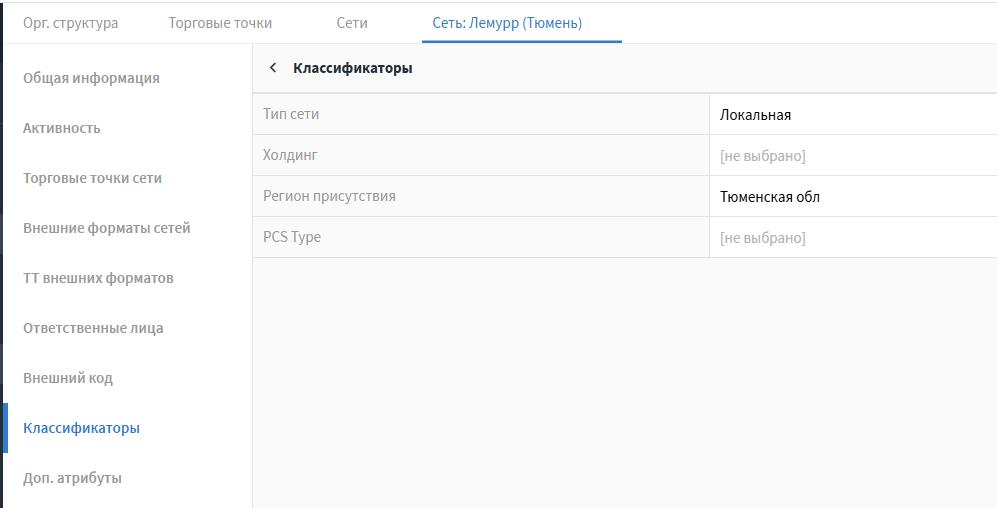Click the active Классификаторы sidebar item
Screen dimensions: 997x508
[81, 428]
